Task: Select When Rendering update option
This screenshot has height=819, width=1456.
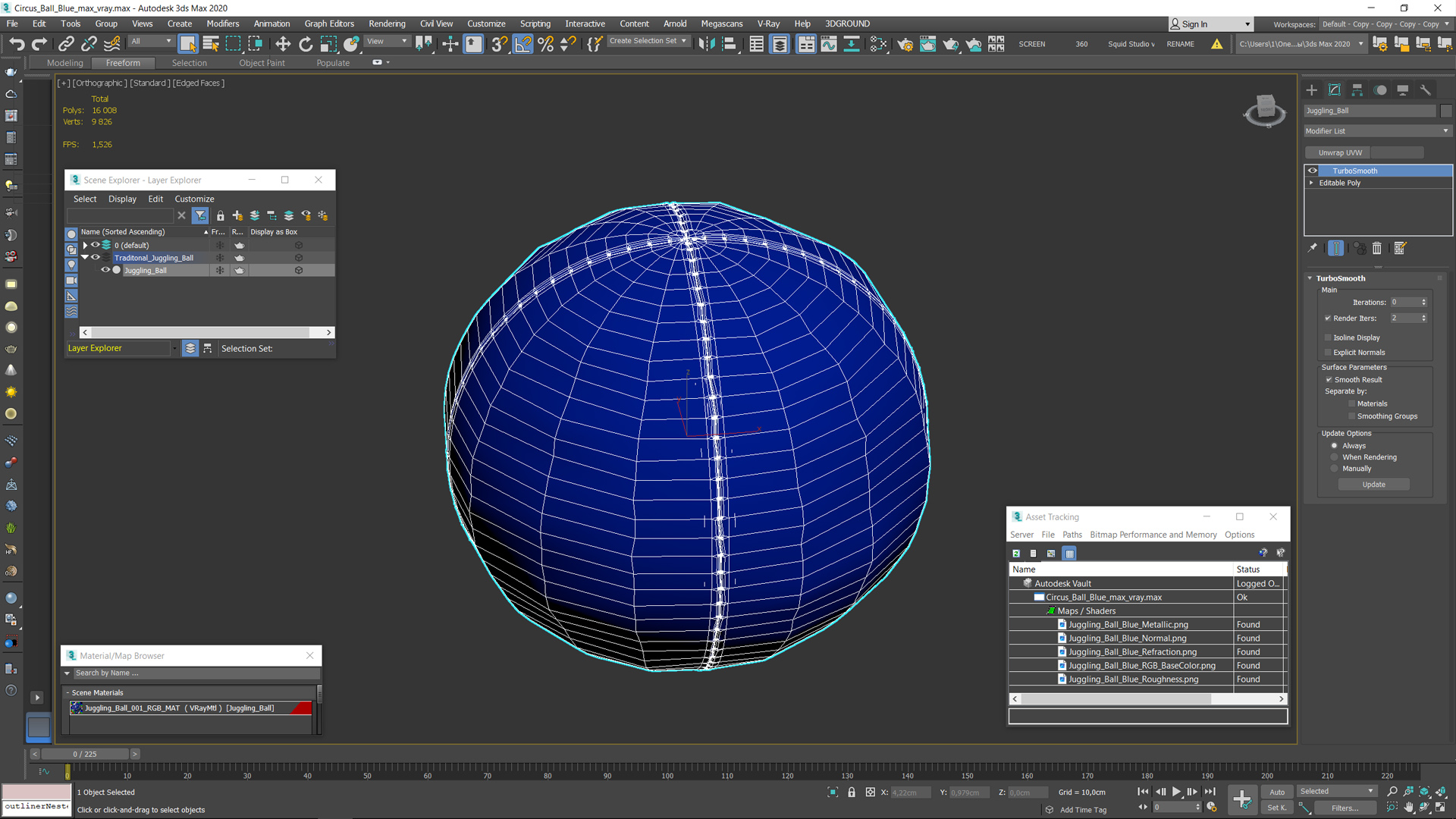Action: pos(1335,457)
